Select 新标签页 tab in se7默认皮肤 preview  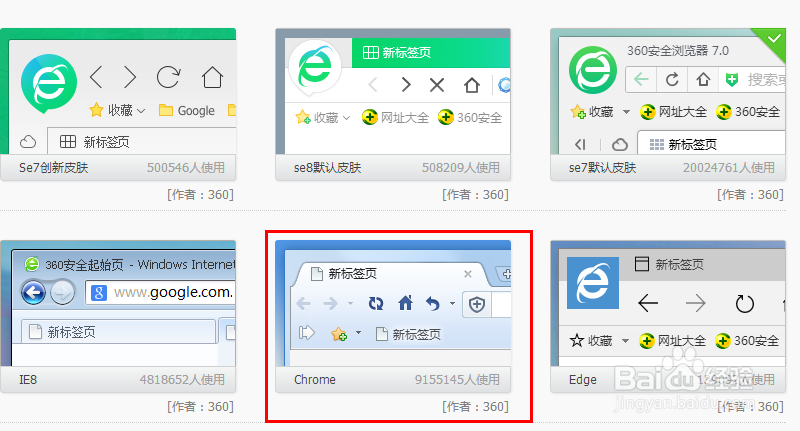(711, 144)
